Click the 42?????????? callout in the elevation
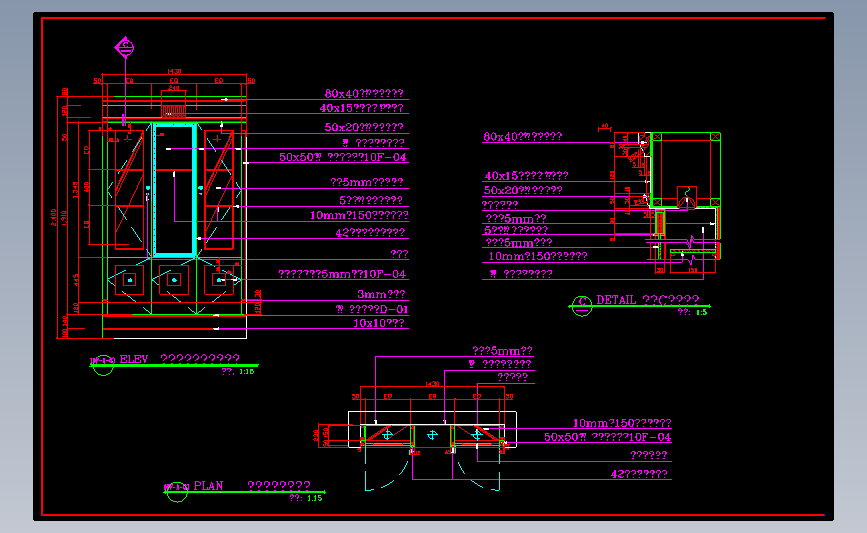The width and height of the screenshot is (867, 533). pos(370,233)
